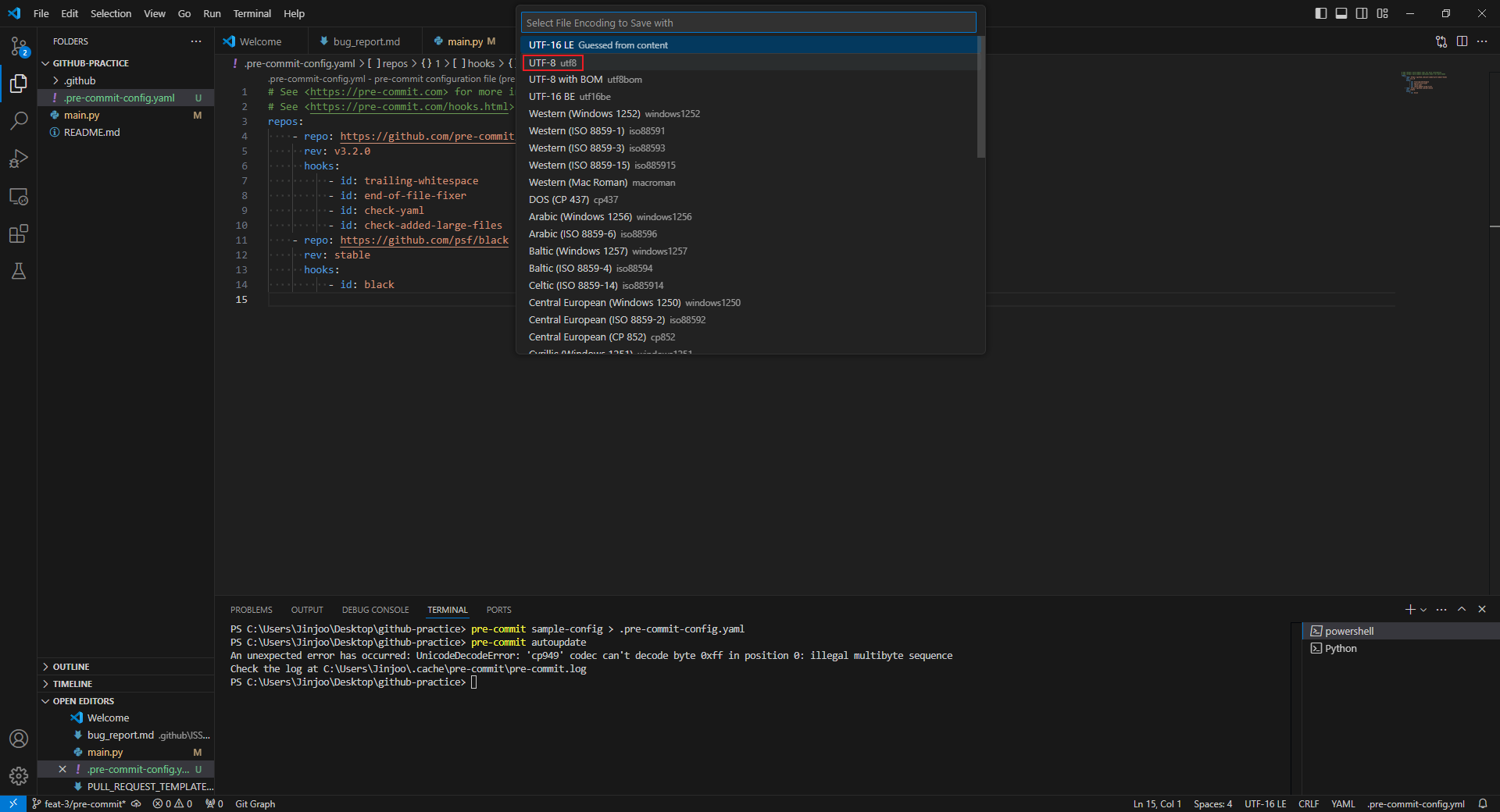Click the remote window indicator in status bar

coord(13,803)
